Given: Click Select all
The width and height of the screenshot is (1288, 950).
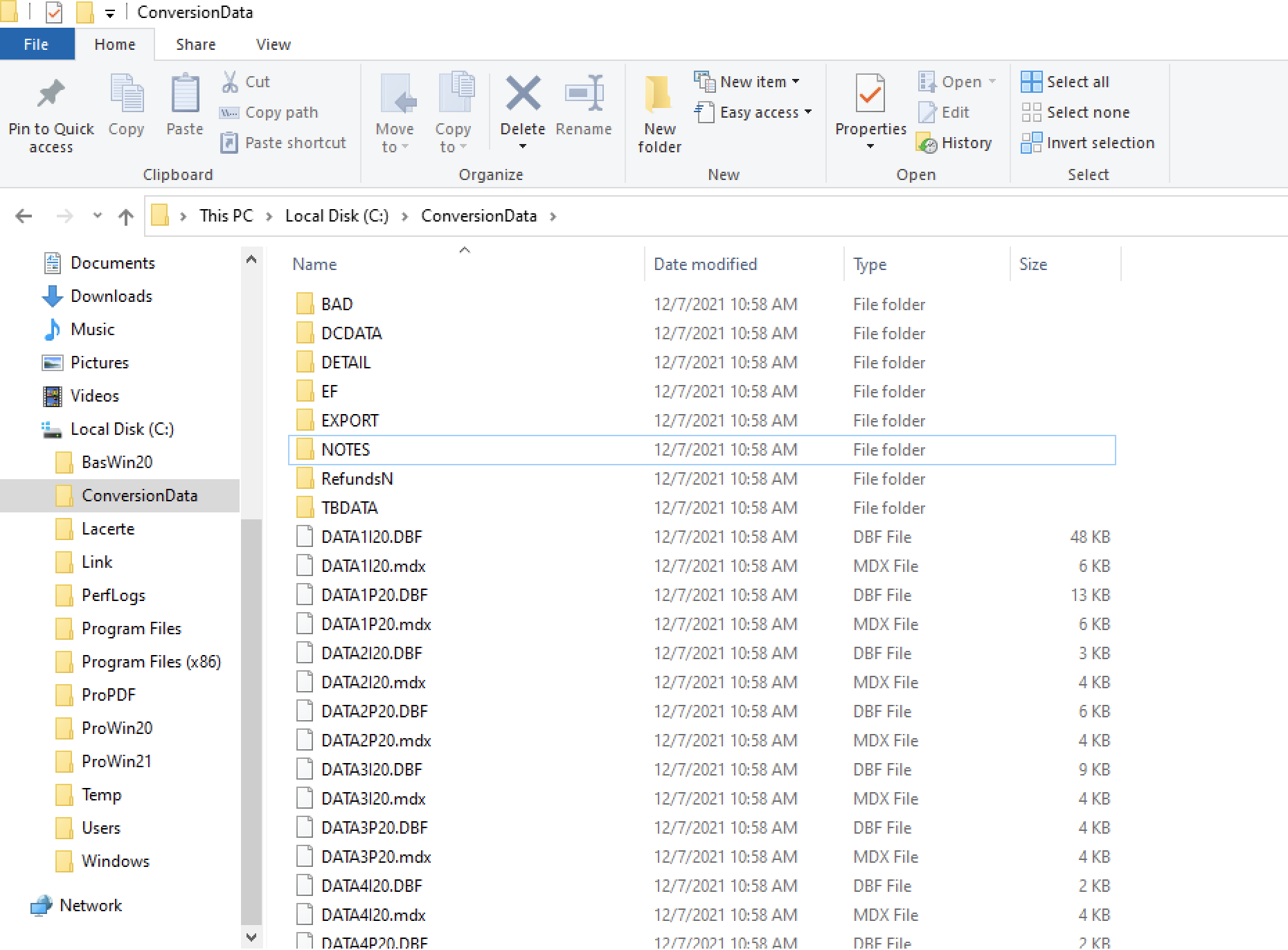Looking at the screenshot, I should coord(1066,82).
